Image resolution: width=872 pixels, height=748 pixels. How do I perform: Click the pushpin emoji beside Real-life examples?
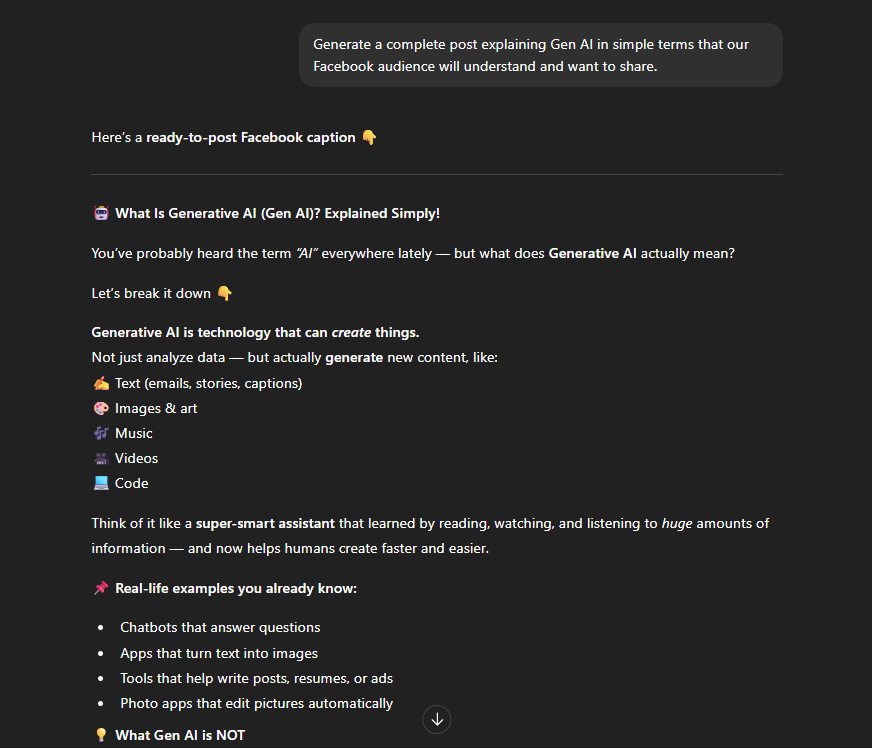pyautogui.click(x=100, y=588)
